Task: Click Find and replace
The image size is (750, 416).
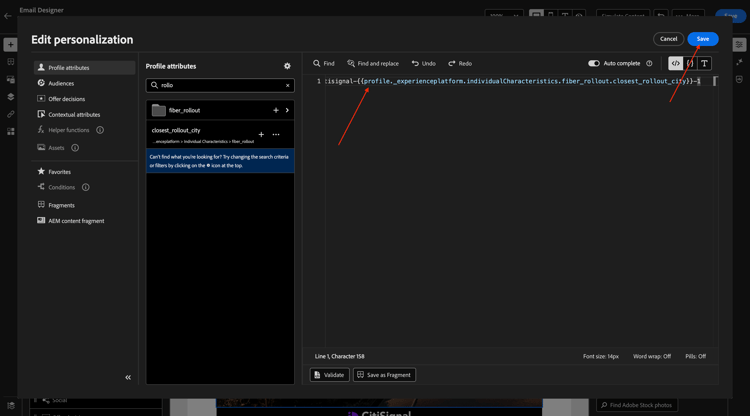Action: tap(373, 64)
